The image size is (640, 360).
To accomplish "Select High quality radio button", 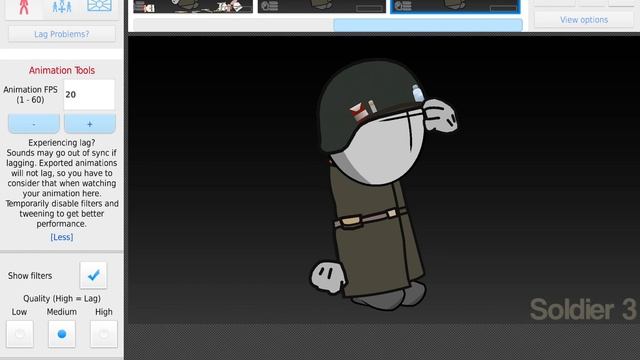I will [x=104, y=334].
